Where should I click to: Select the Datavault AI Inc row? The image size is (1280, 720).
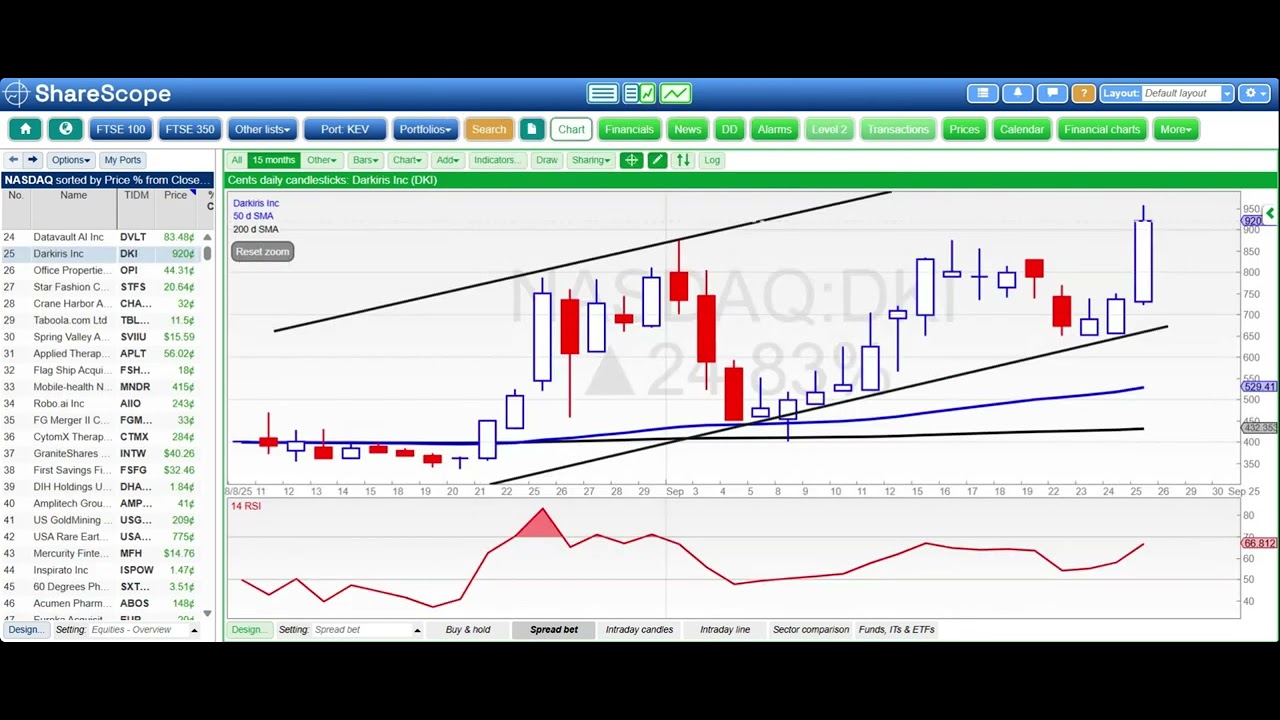click(x=100, y=237)
